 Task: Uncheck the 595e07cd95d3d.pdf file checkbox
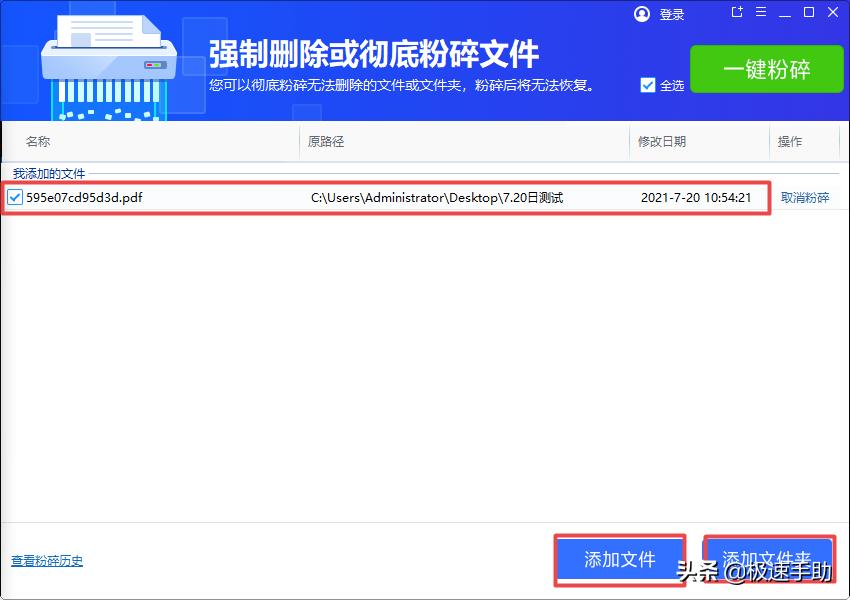14,197
